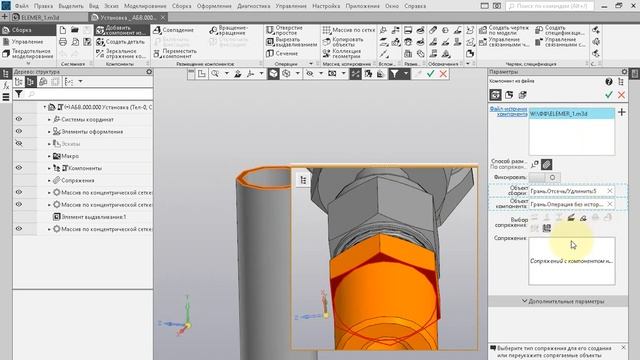Open the 'Сборка' menu

pos(182,6)
